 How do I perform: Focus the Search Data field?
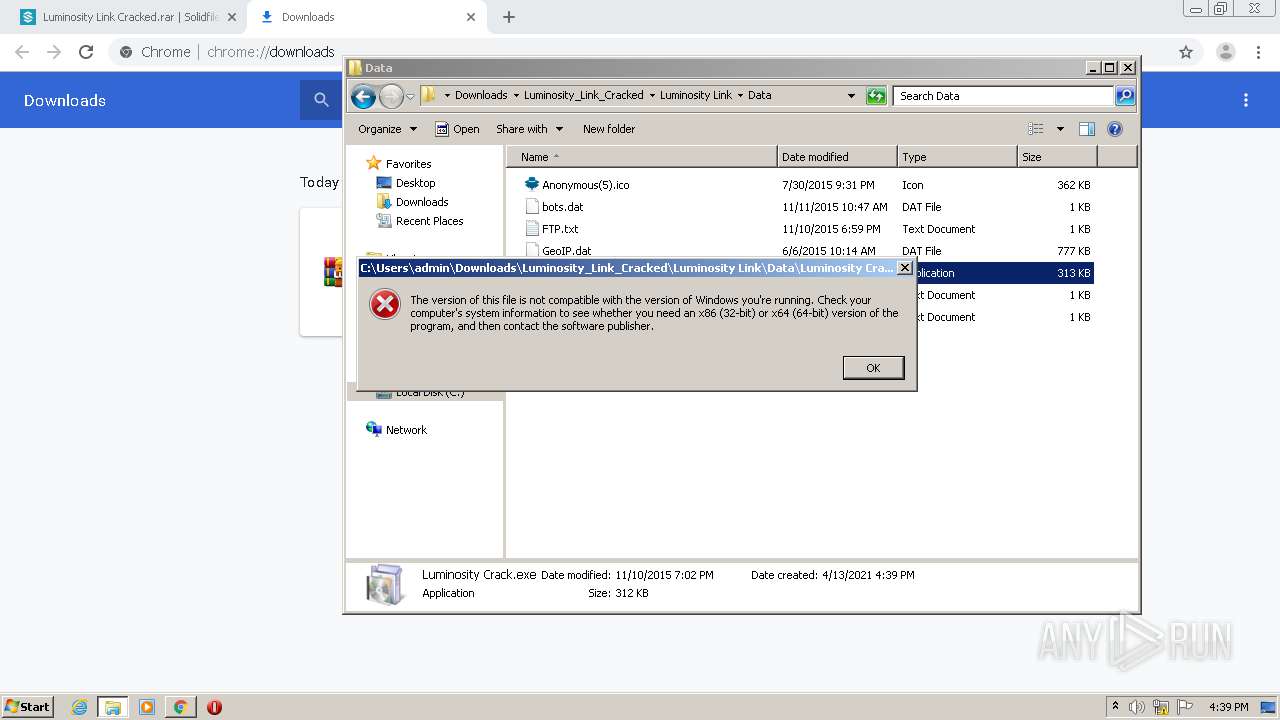(1003, 96)
